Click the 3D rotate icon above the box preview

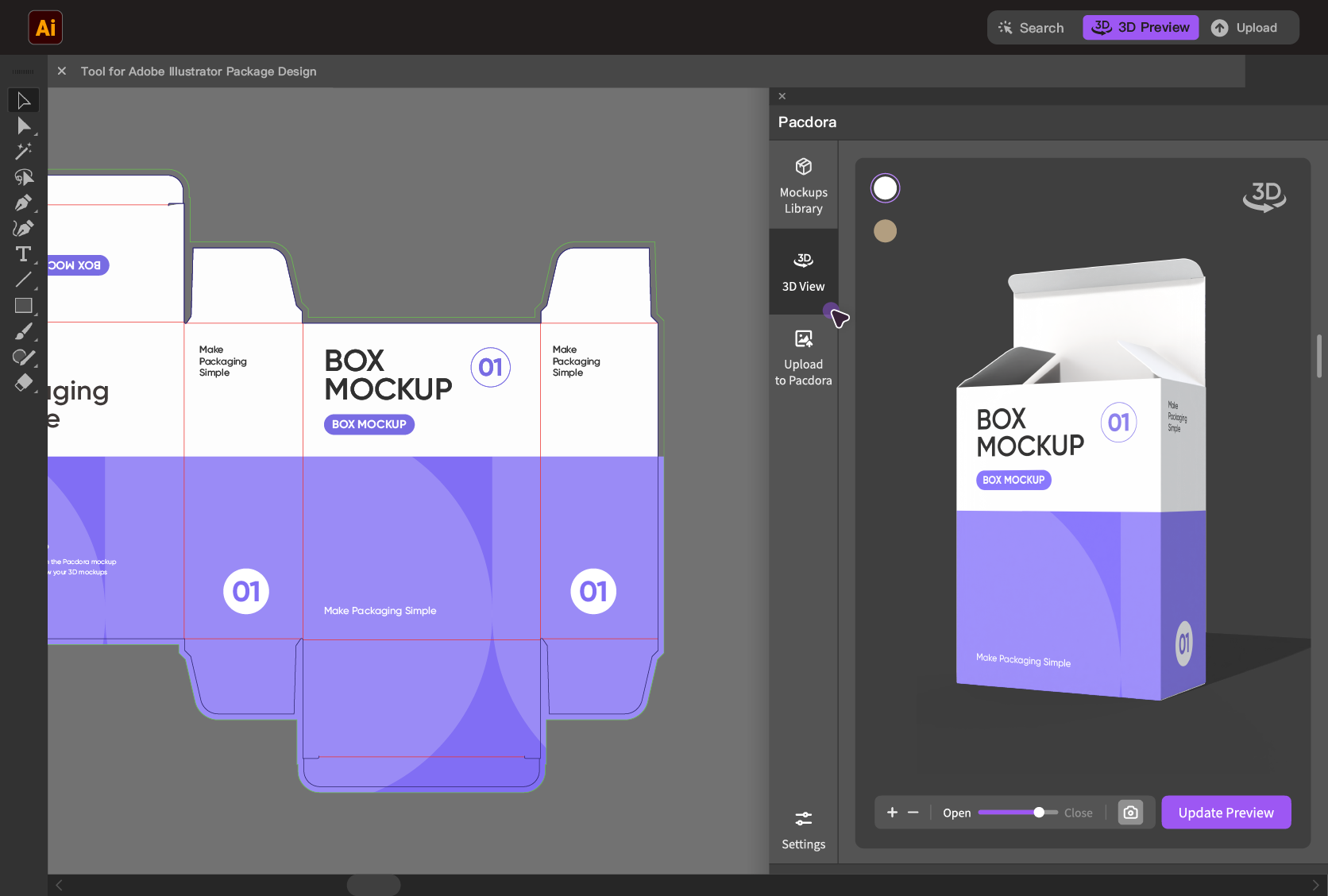pyautogui.click(x=1264, y=197)
